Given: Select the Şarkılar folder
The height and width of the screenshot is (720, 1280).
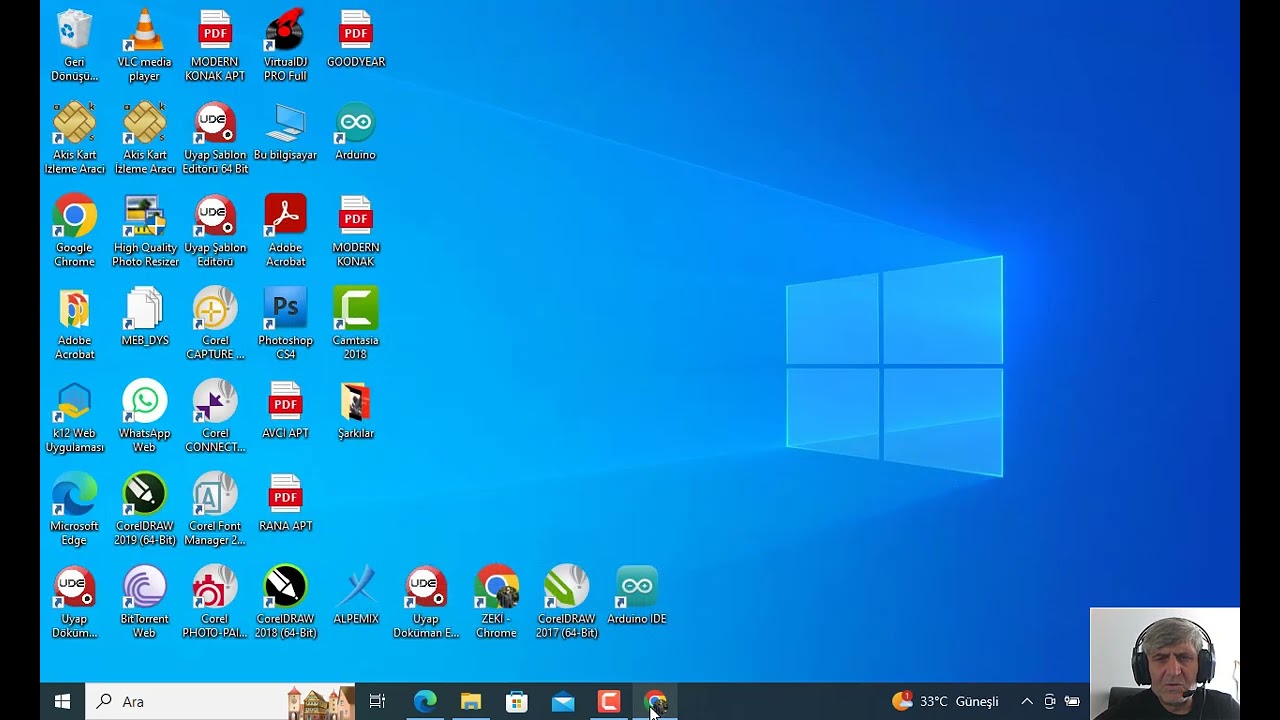Looking at the screenshot, I should pyautogui.click(x=356, y=411).
